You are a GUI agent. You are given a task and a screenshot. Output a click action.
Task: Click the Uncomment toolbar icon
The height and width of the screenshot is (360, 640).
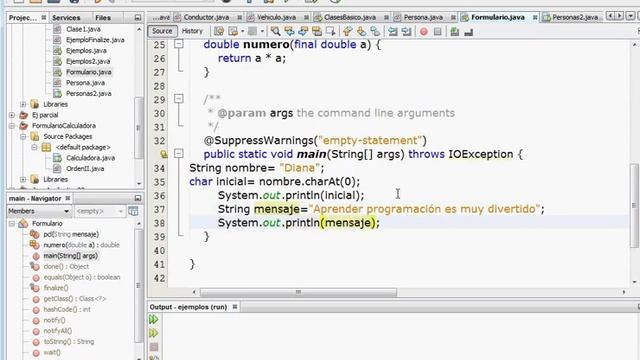469,31
